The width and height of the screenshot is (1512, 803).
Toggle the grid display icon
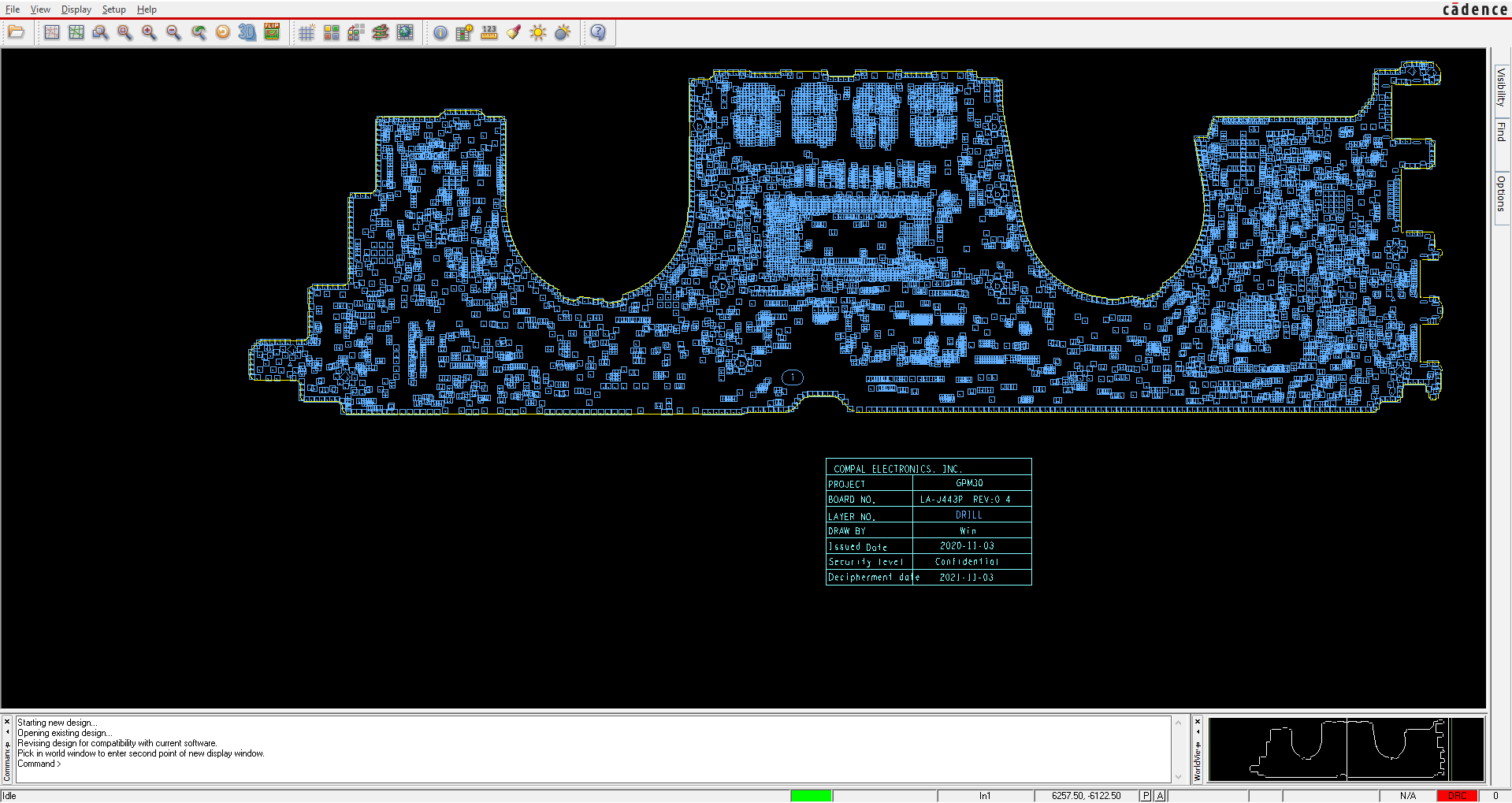pyautogui.click(x=306, y=32)
